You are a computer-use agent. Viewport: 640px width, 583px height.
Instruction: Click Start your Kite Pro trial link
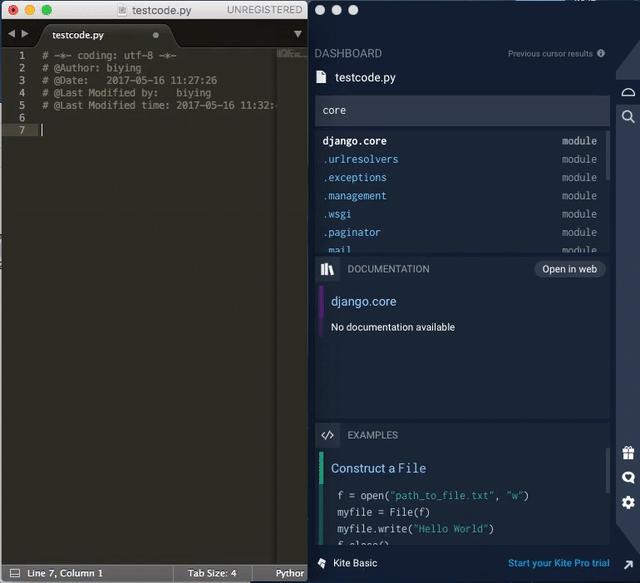[x=558, y=563]
